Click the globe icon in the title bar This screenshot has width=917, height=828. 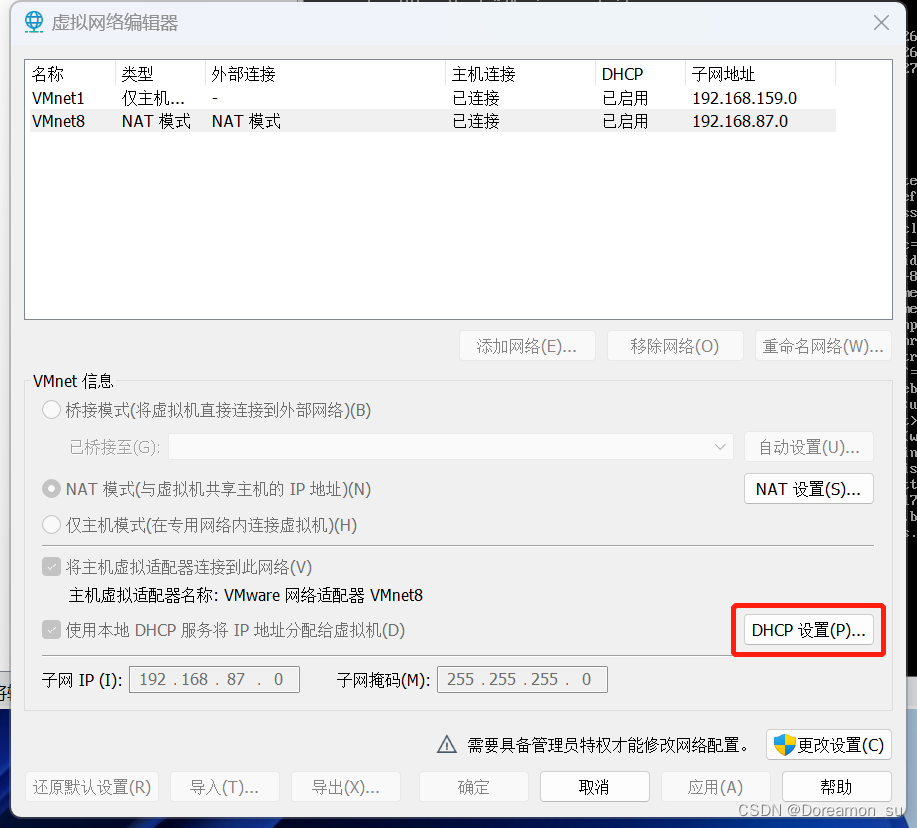34,22
